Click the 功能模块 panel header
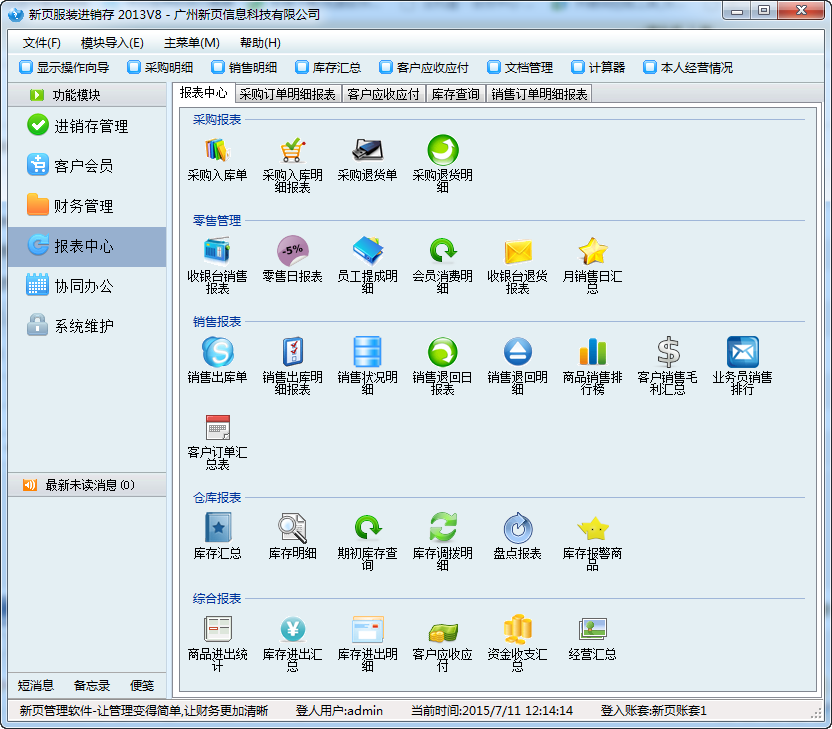This screenshot has width=832, height=729. click(87, 95)
